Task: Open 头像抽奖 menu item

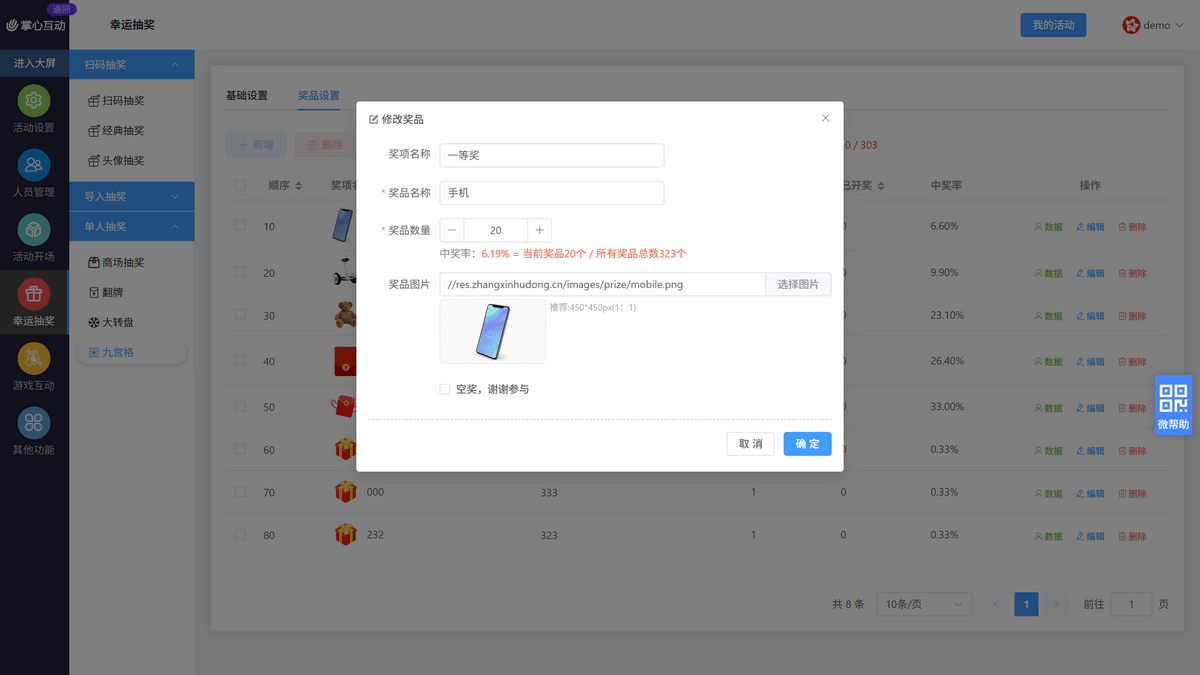Action: pos(116,161)
